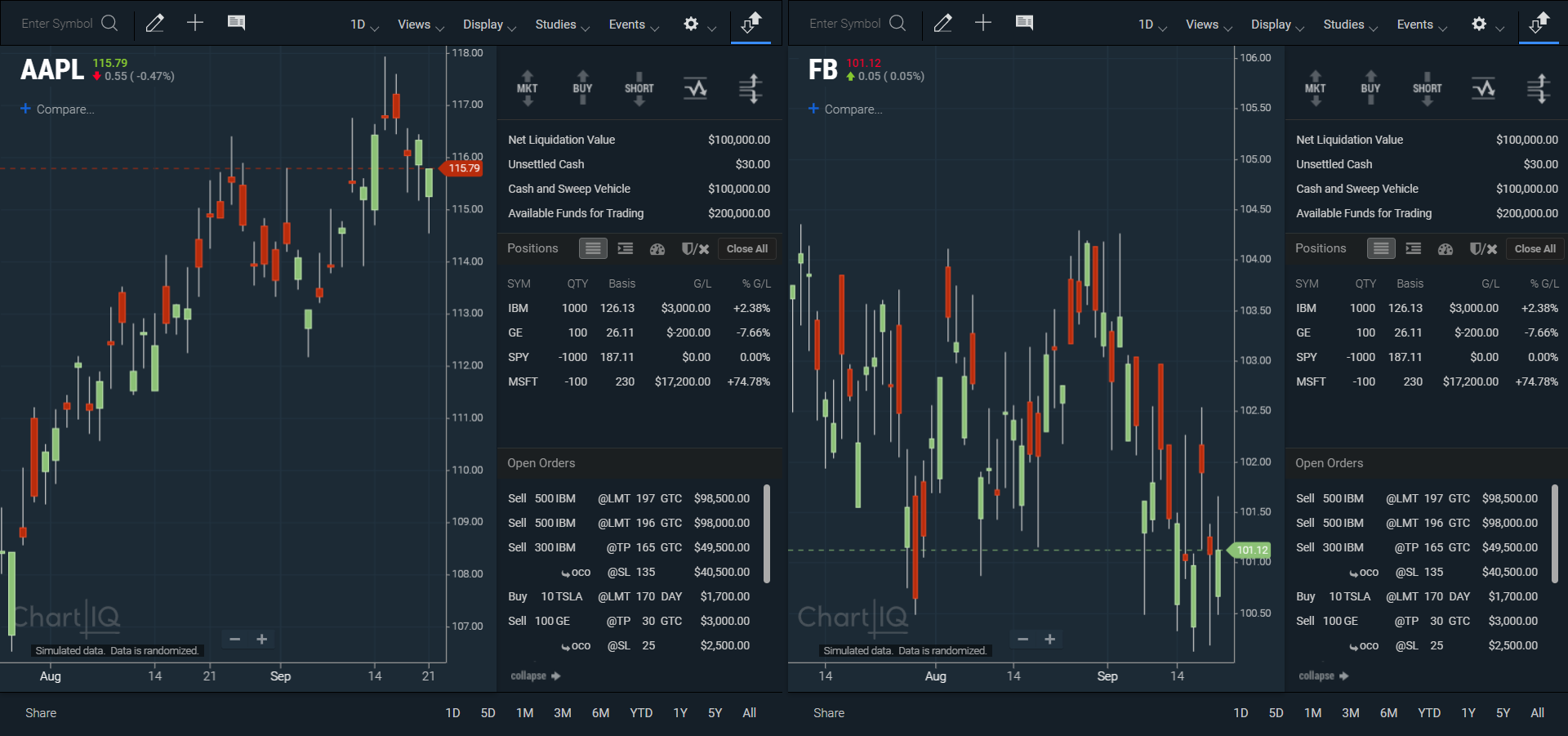Select the 1Y range in FB chart footer
The height and width of the screenshot is (736, 1568).
tap(1468, 713)
